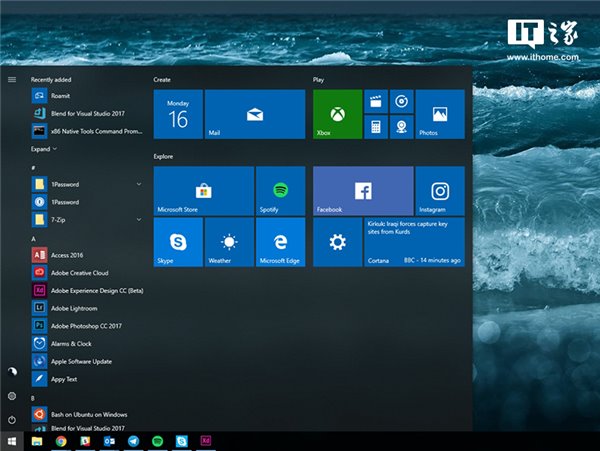Open File Explorer from the taskbar

[37, 441]
